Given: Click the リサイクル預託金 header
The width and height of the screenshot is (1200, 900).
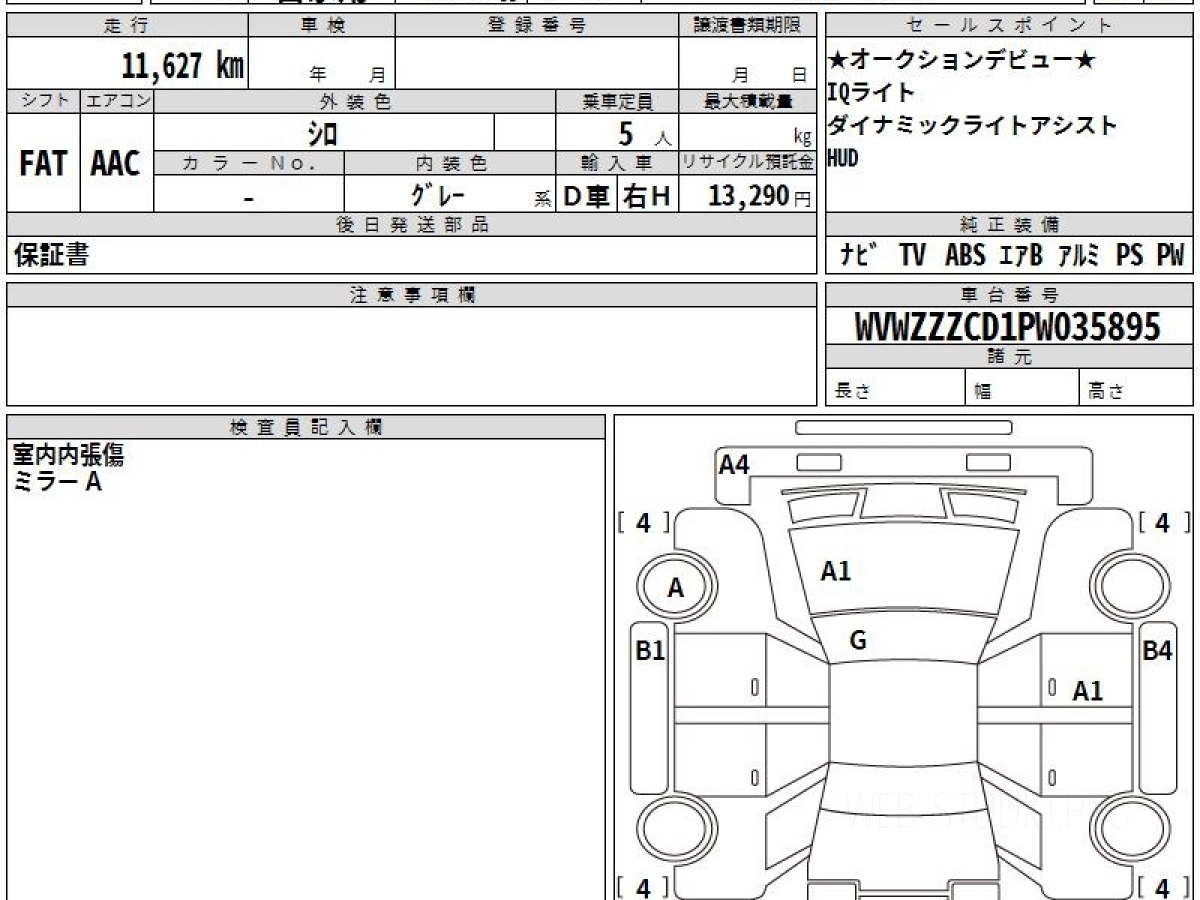Looking at the screenshot, I should click(747, 163).
